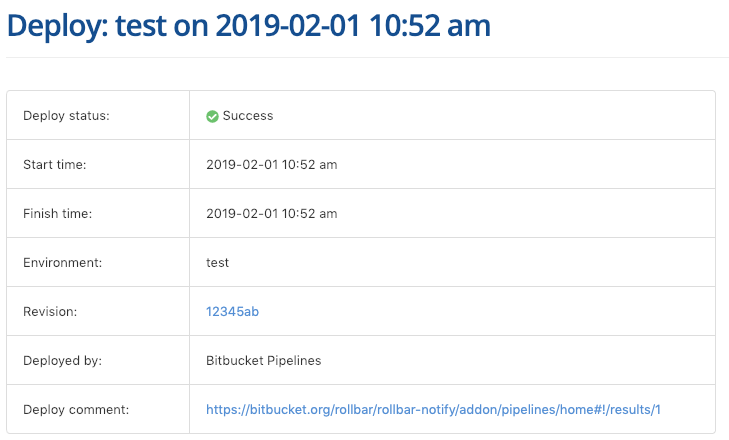Screen dimensions: 729x440
Task: Click the Finish time value cell
Action: click(x=452, y=213)
